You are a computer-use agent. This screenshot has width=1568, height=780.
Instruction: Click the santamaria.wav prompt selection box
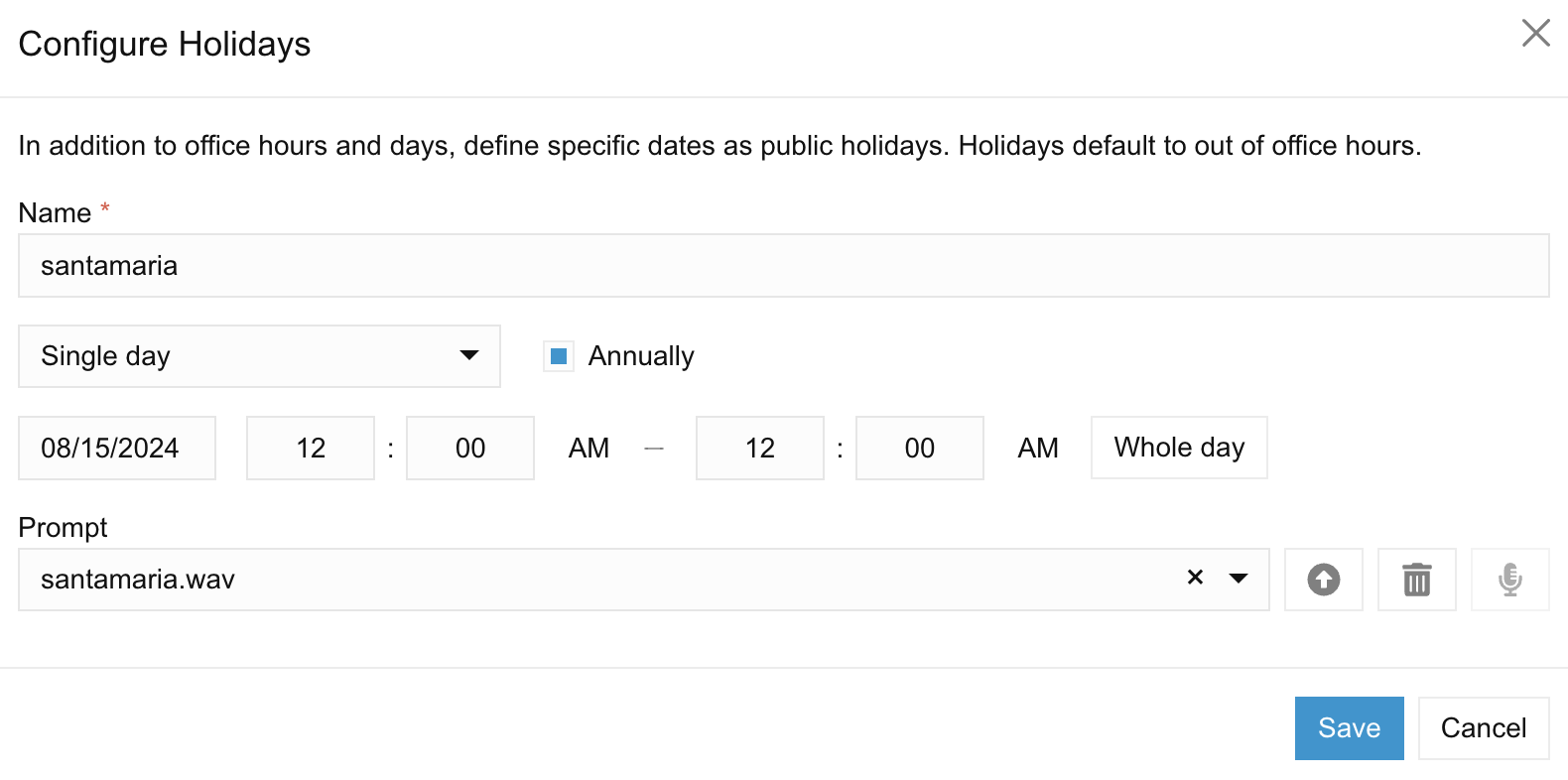tap(644, 580)
